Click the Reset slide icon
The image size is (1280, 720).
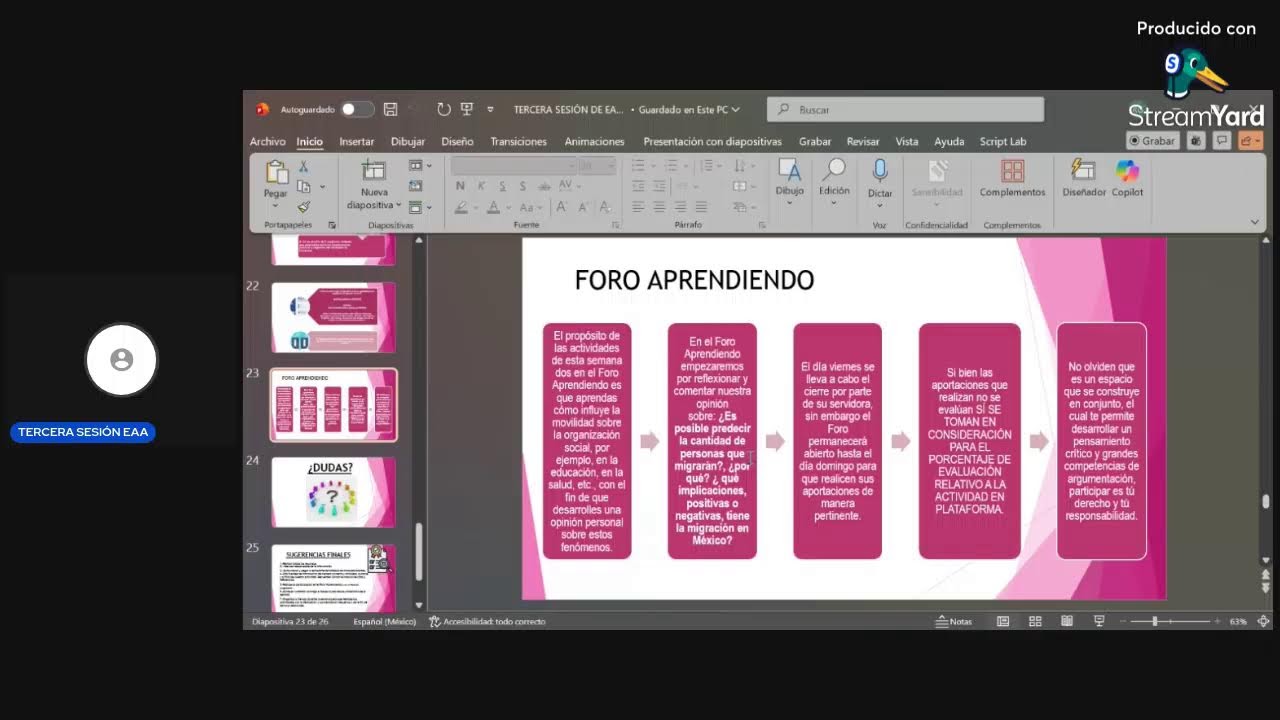(x=416, y=187)
